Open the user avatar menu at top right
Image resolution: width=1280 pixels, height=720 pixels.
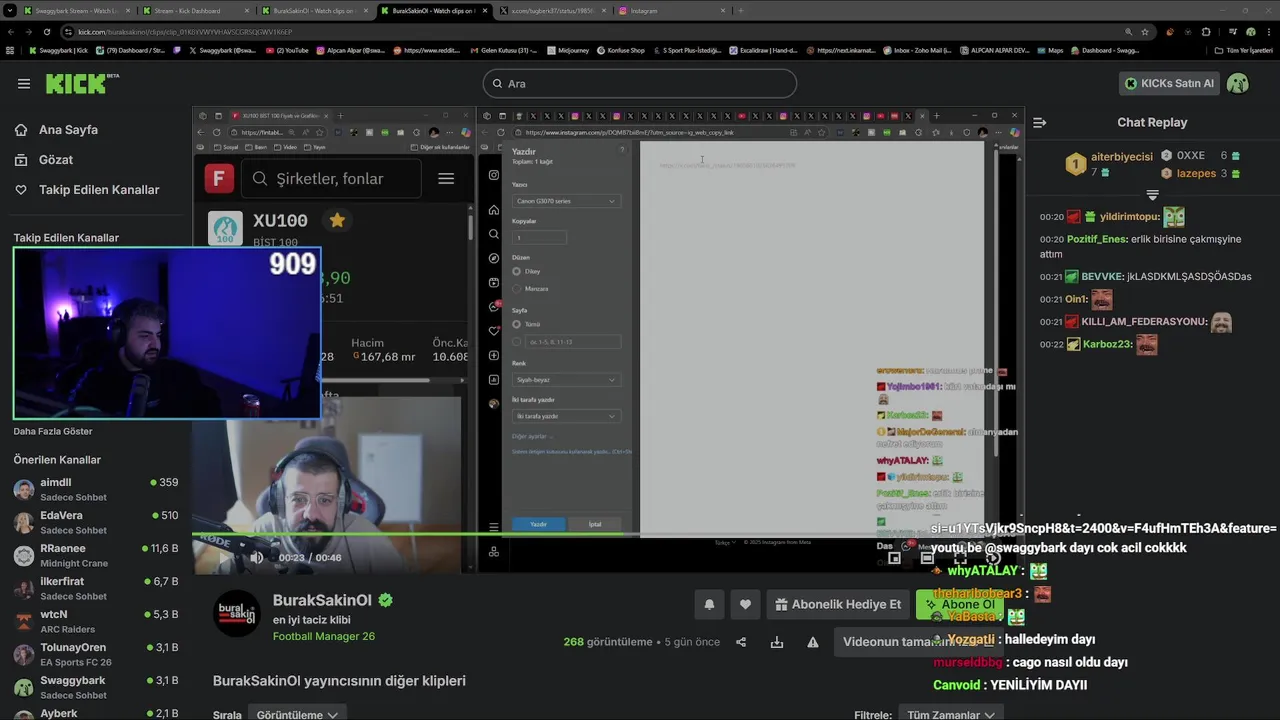(1238, 84)
